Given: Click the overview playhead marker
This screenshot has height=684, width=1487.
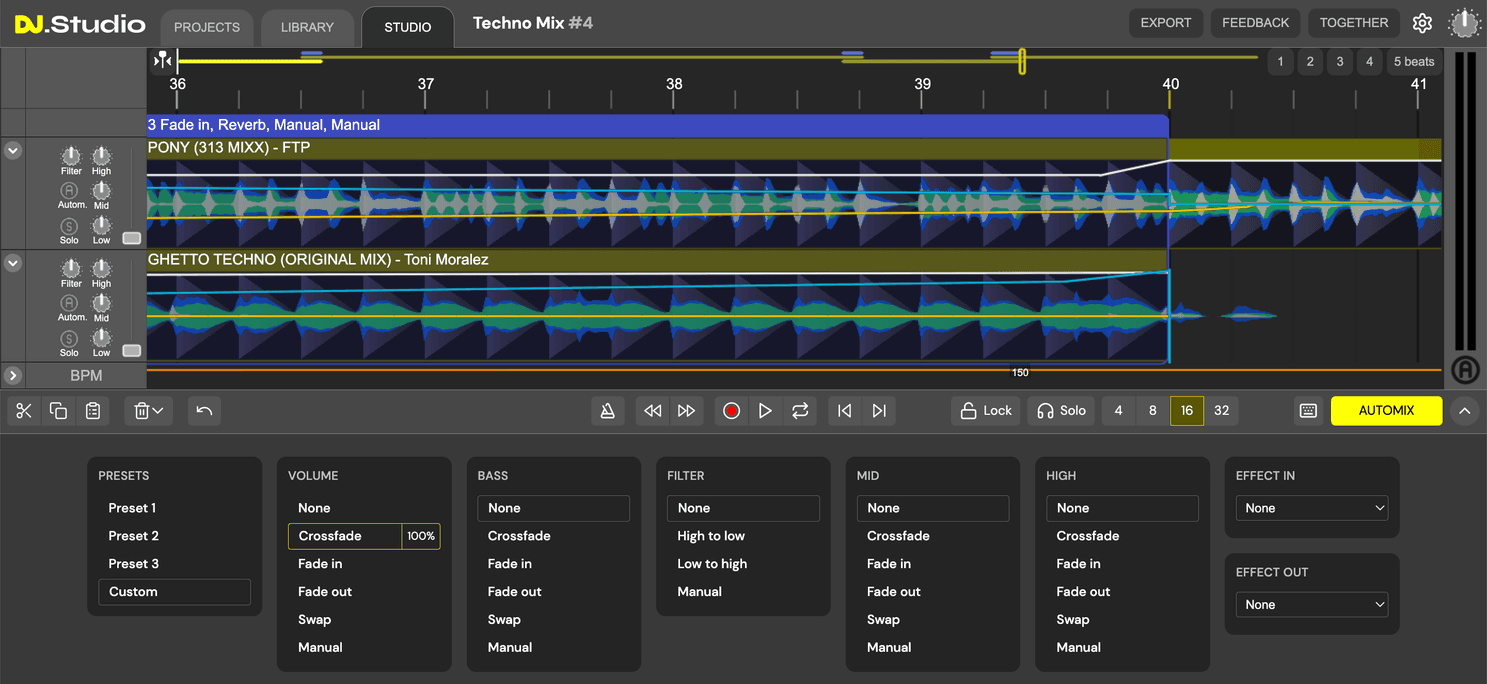Looking at the screenshot, I should tap(1022, 61).
